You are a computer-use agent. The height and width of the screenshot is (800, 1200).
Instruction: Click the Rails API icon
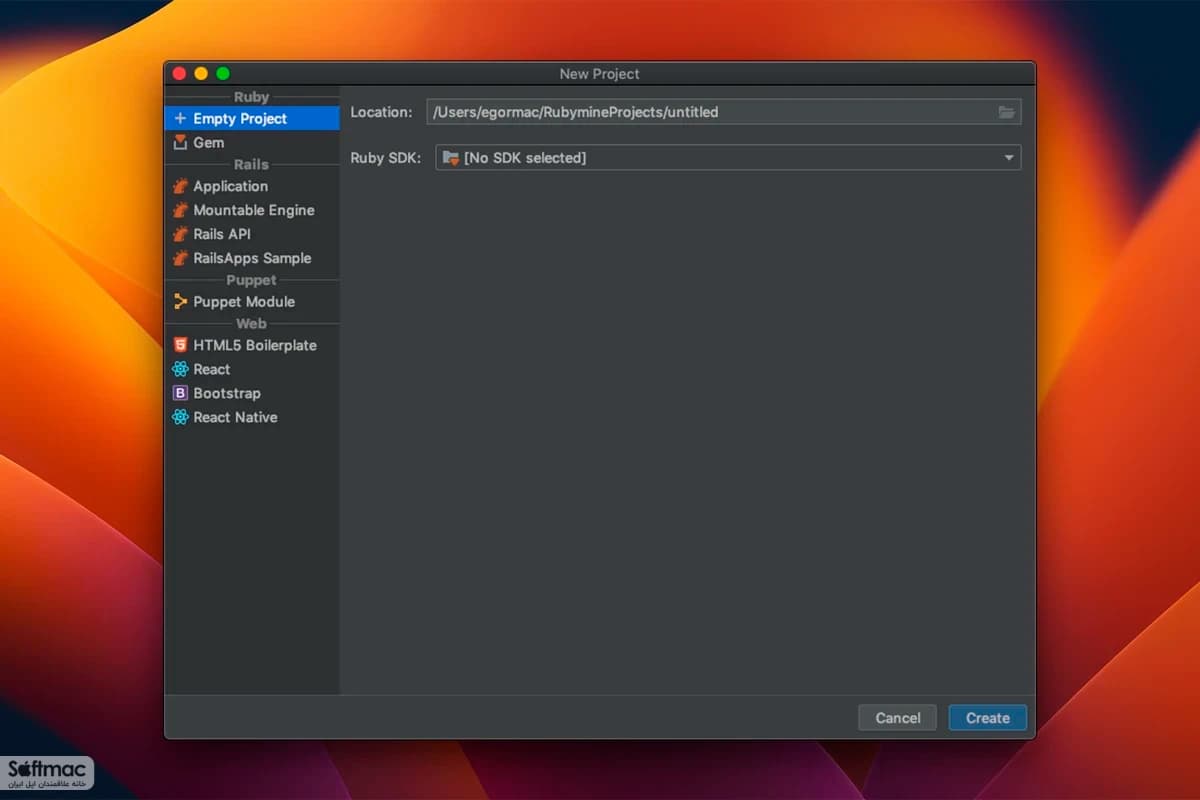(180, 234)
